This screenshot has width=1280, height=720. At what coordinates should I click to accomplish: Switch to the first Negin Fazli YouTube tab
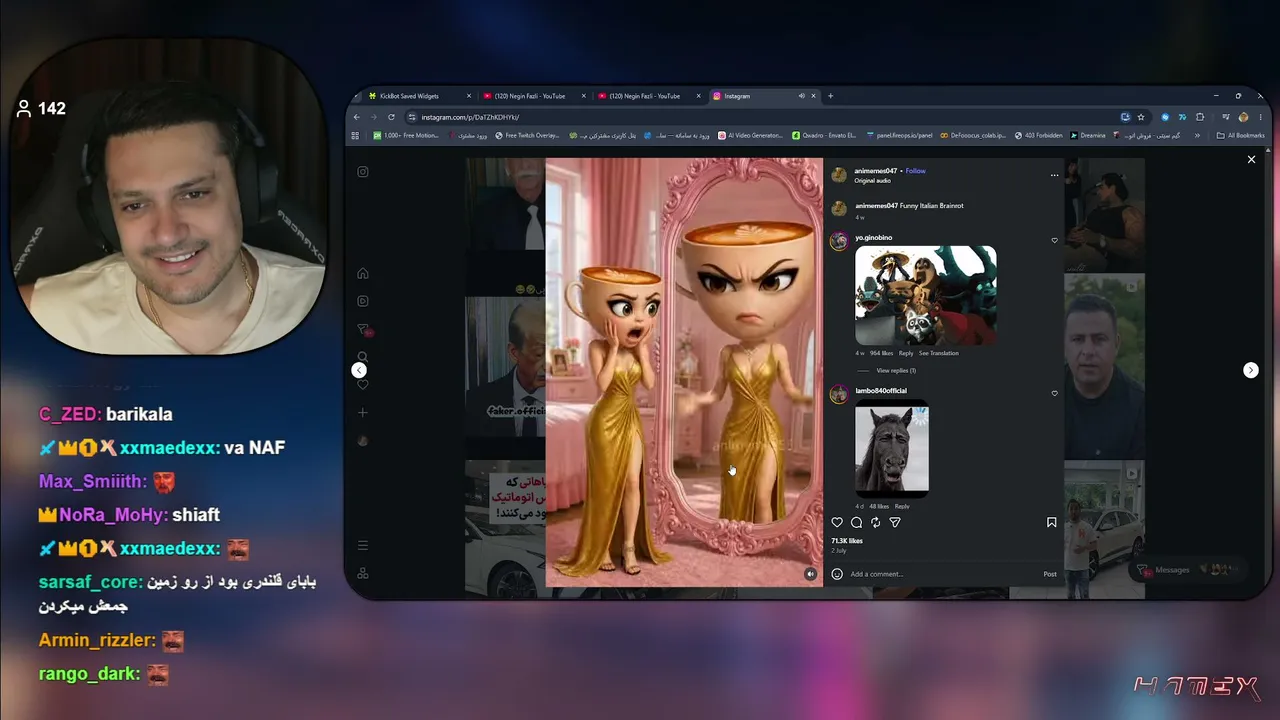532,96
